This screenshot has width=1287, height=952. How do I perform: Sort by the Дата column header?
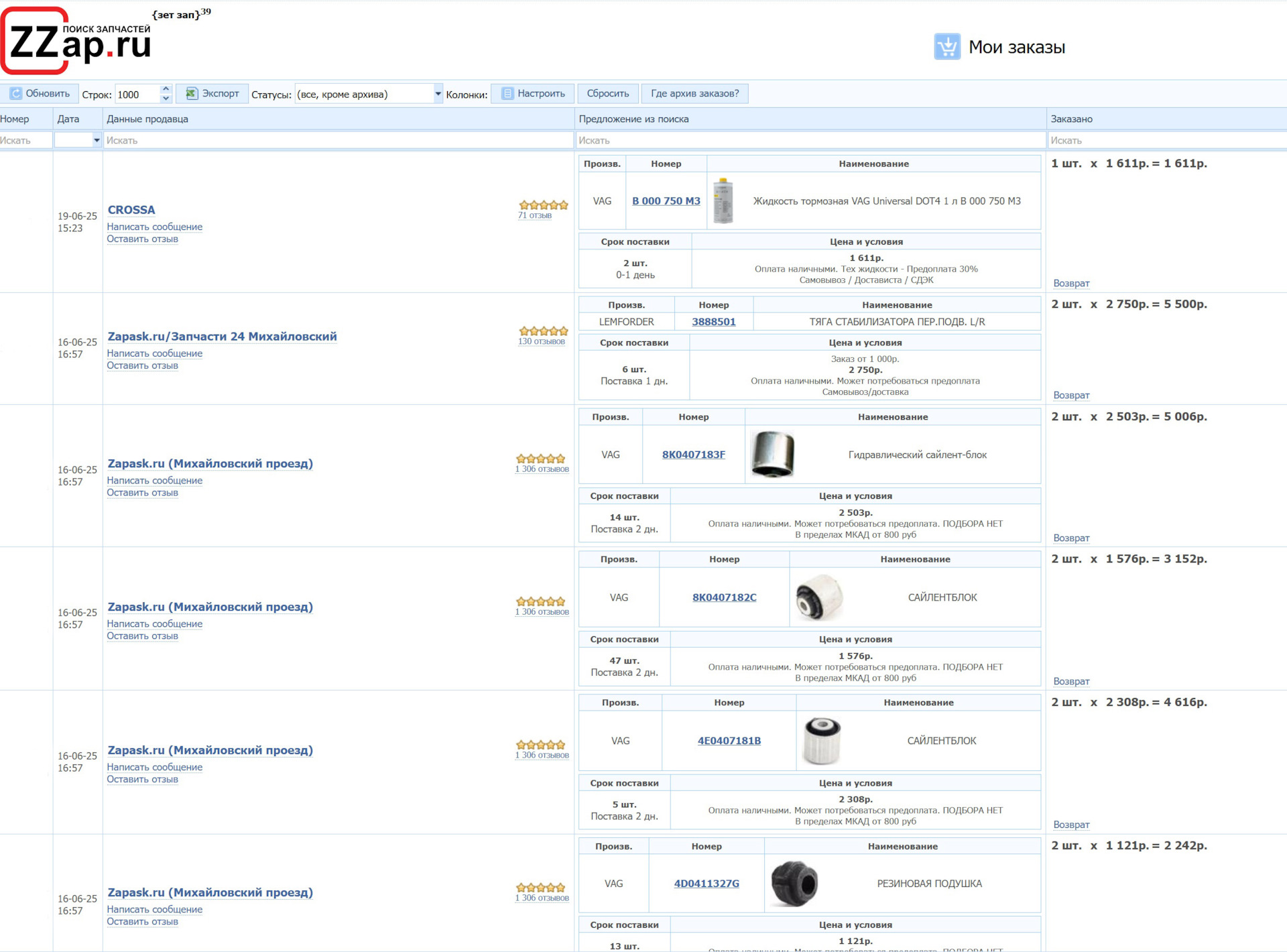point(68,119)
